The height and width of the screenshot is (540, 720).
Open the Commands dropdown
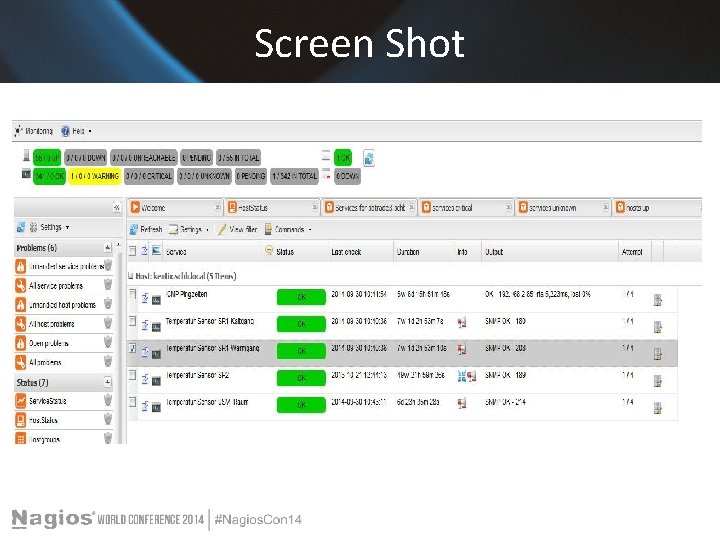[x=288, y=229]
